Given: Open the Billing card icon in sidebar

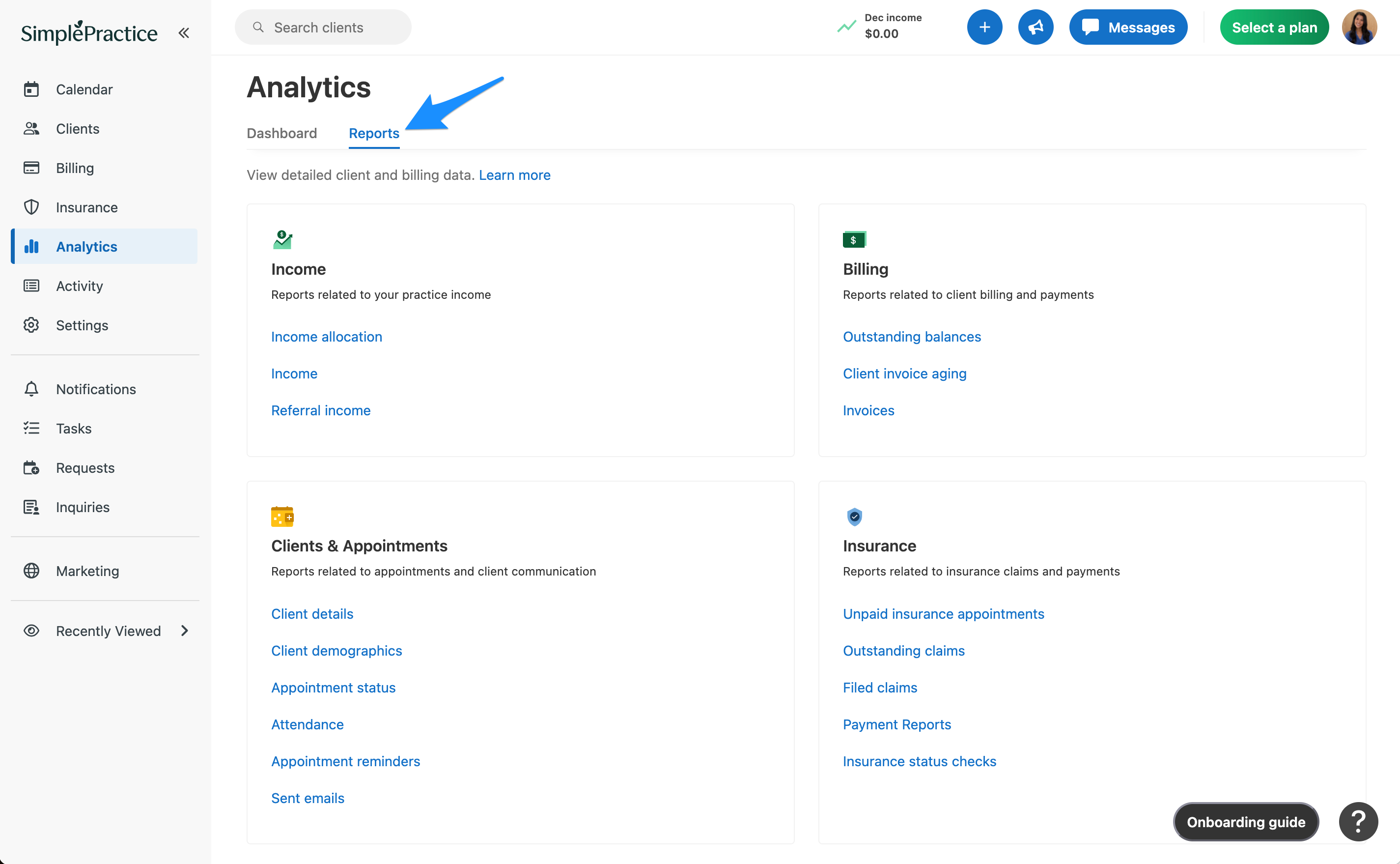Looking at the screenshot, I should pyautogui.click(x=31, y=168).
